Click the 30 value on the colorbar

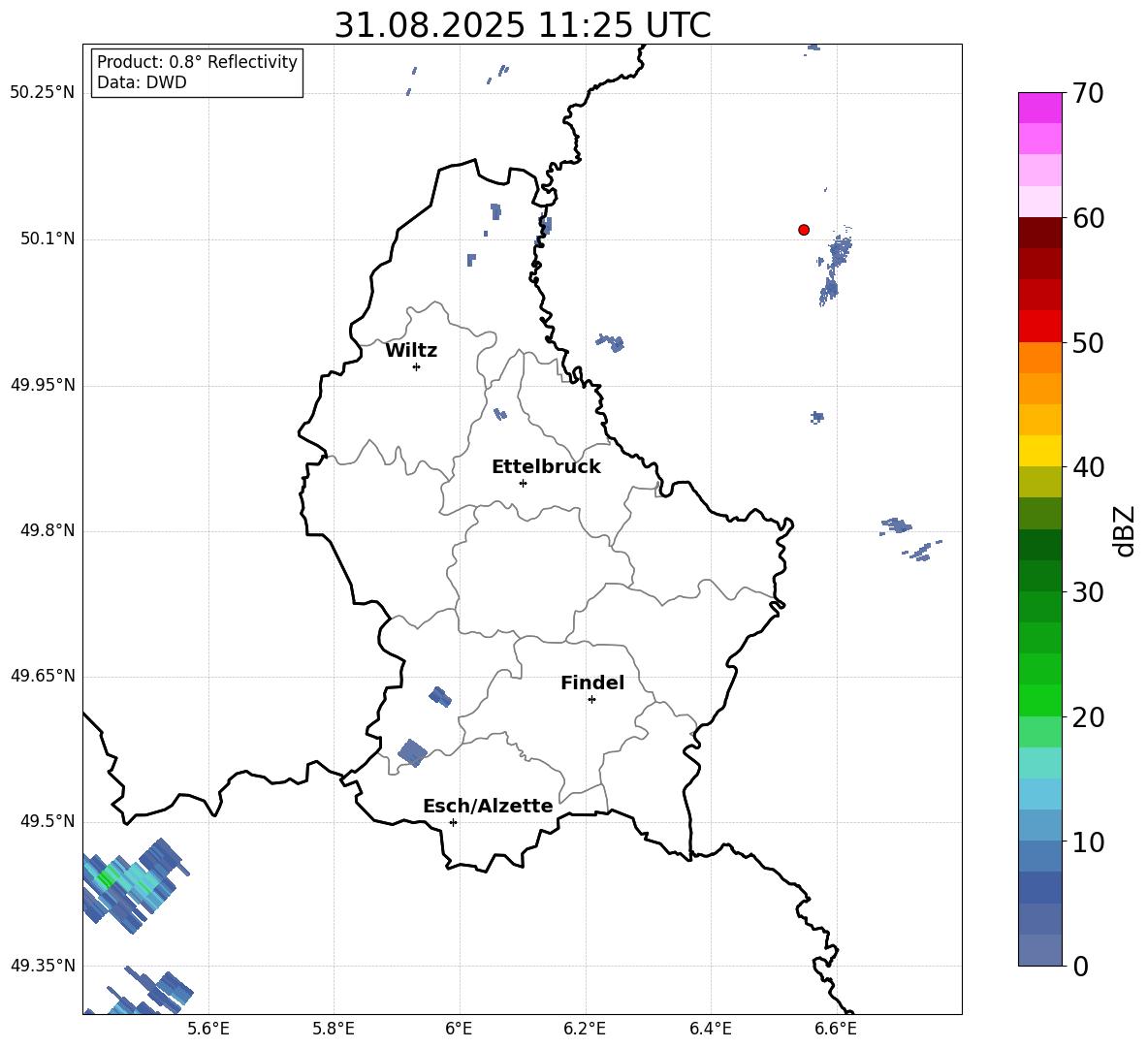pyautogui.click(x=1088, y=592)
